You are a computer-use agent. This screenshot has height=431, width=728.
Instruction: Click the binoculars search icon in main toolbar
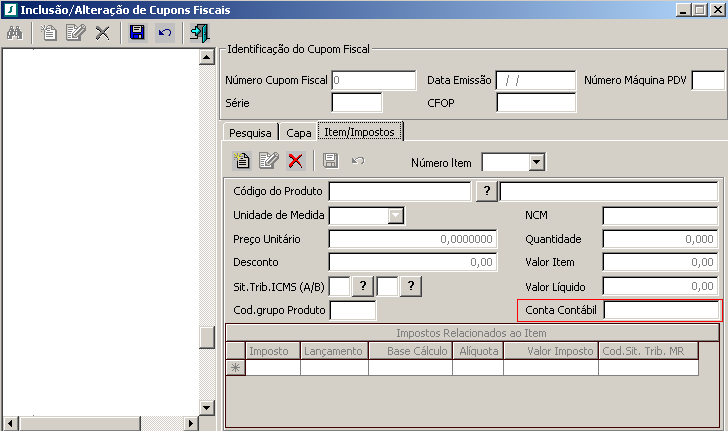[14, 33]
